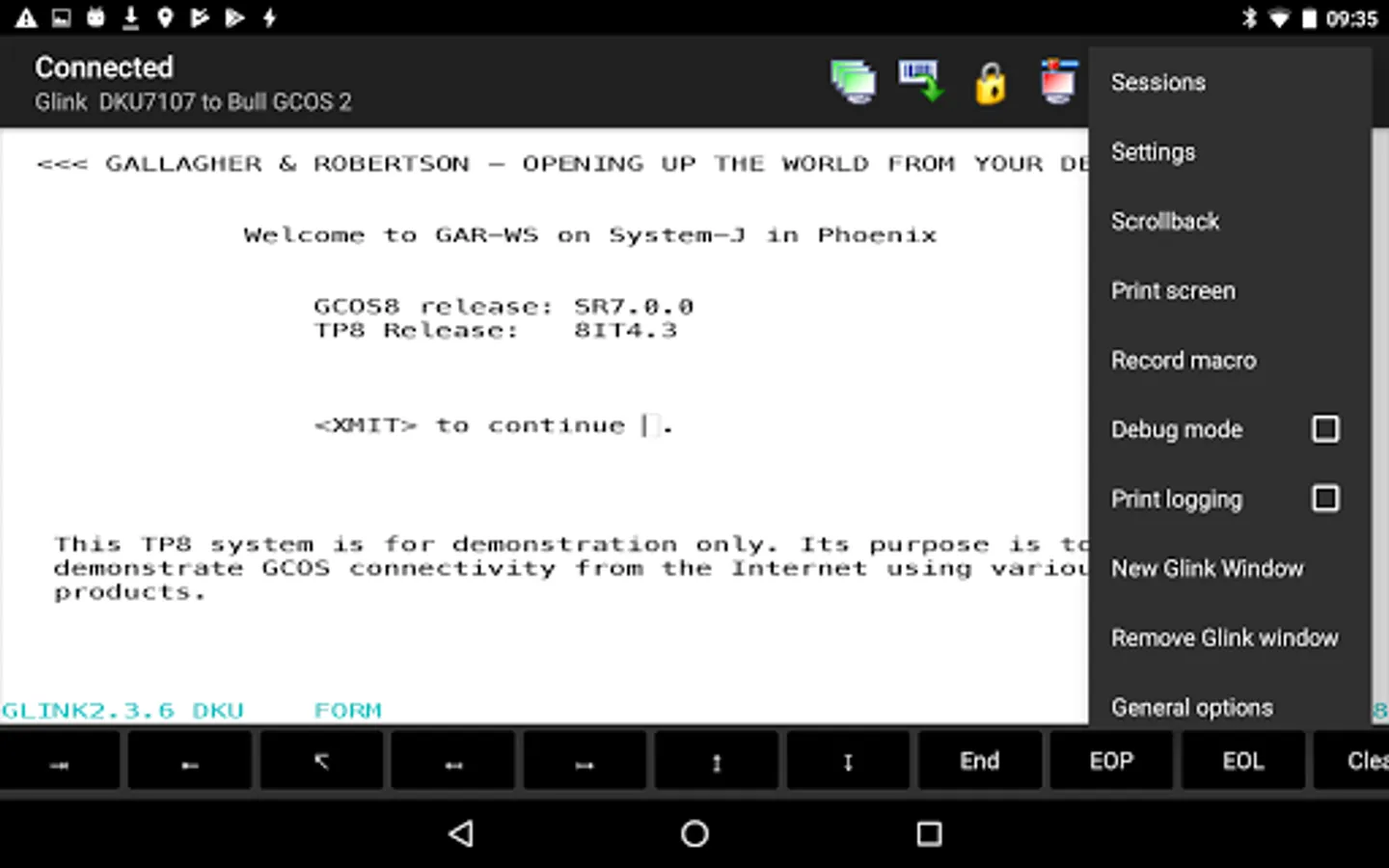
Task: Tap the Wi-Fi status icon
Action: (x=1280, y=18)
